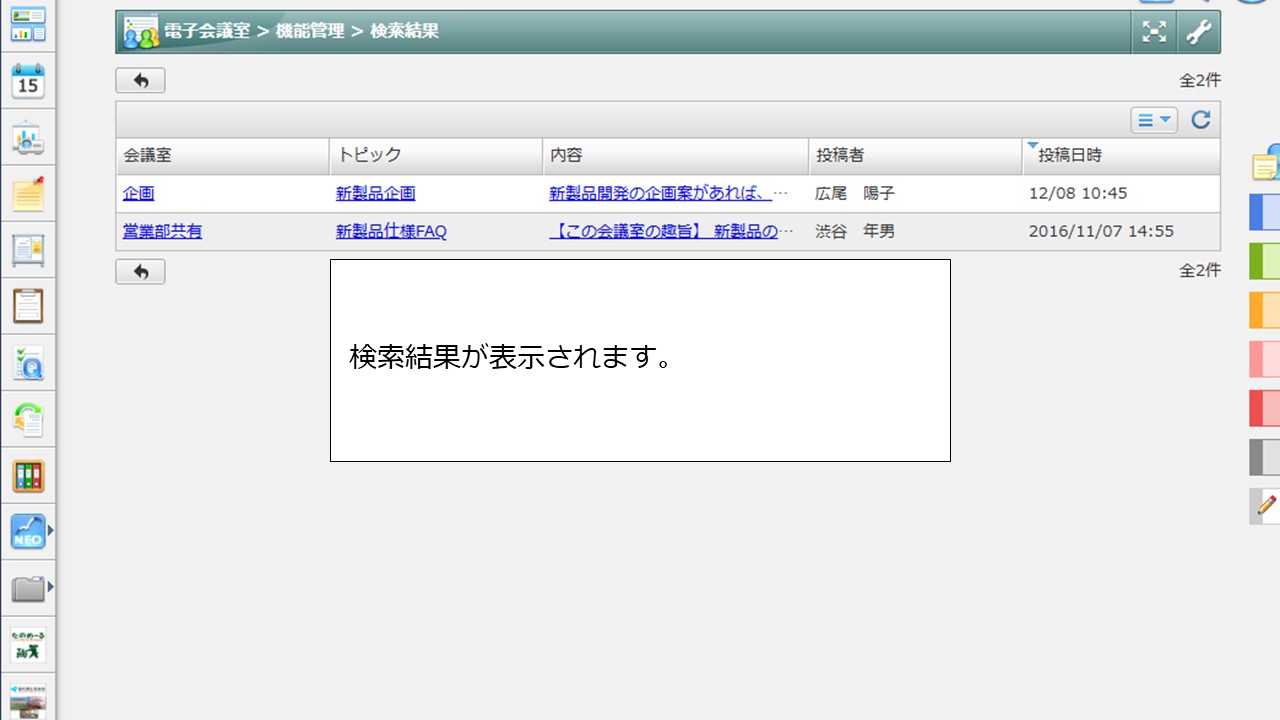Screen dimensions: 1280x720
Task: Select the pencil icon on right edge
Action: point(1266,505)
